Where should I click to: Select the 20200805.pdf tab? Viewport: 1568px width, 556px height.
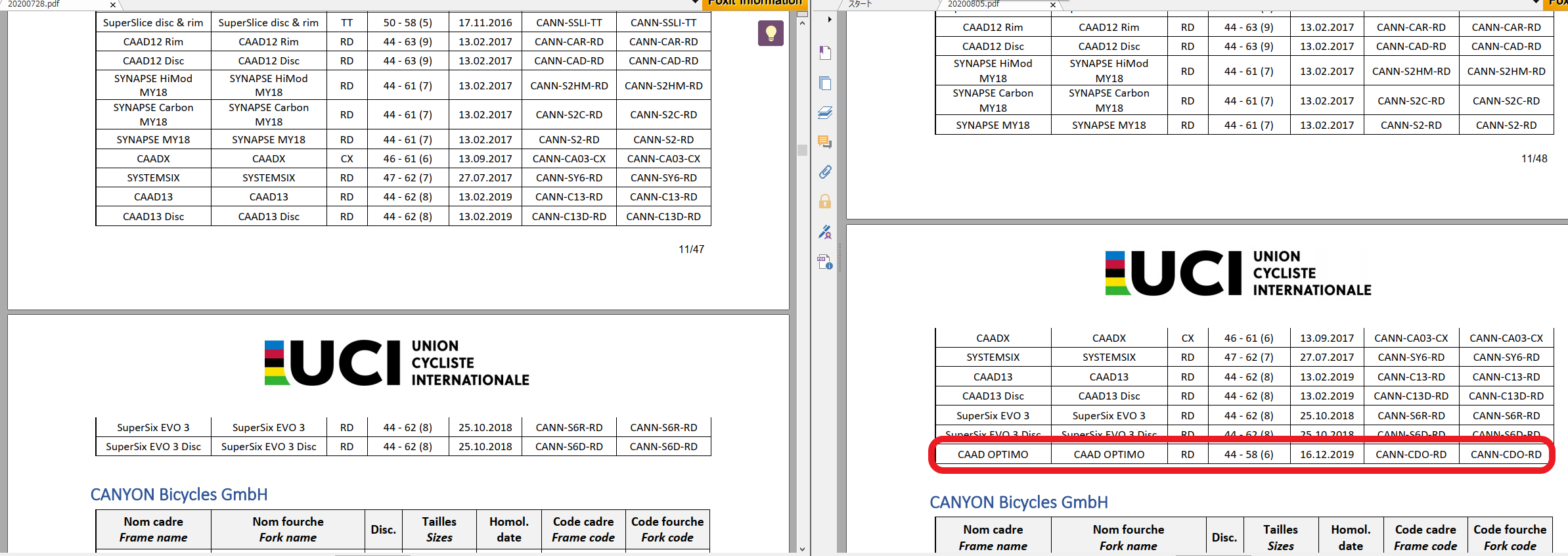[x=974, y=4]
